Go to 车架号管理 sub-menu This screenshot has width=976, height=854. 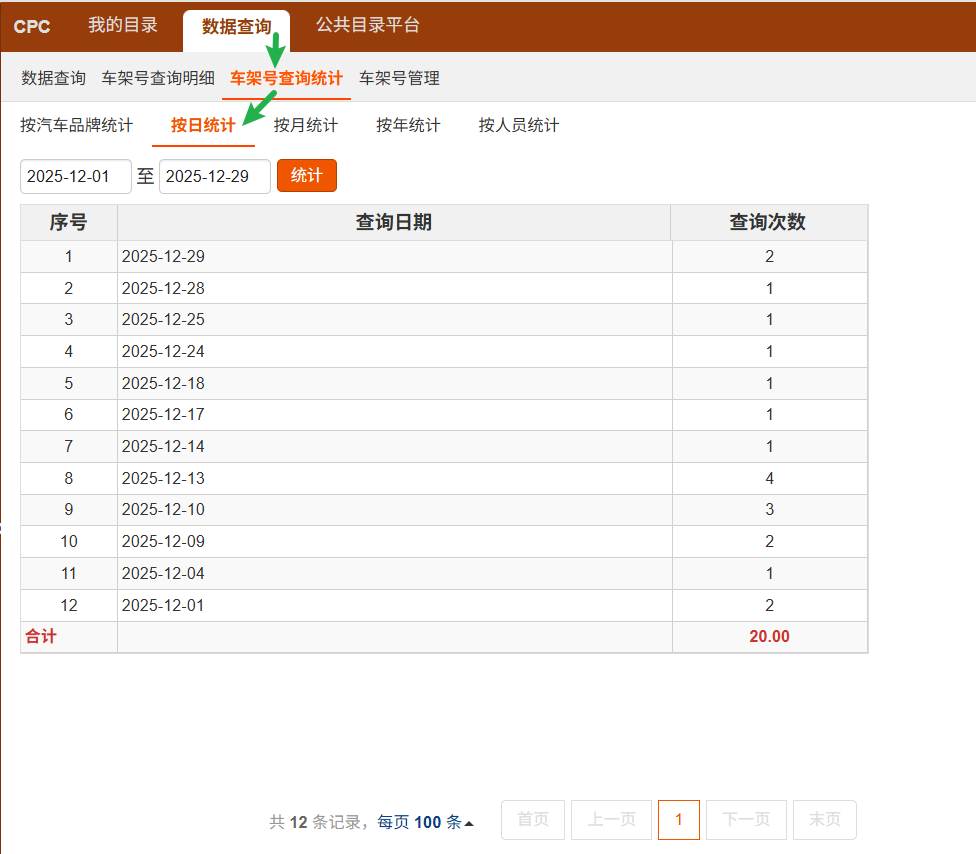point(399,78)
